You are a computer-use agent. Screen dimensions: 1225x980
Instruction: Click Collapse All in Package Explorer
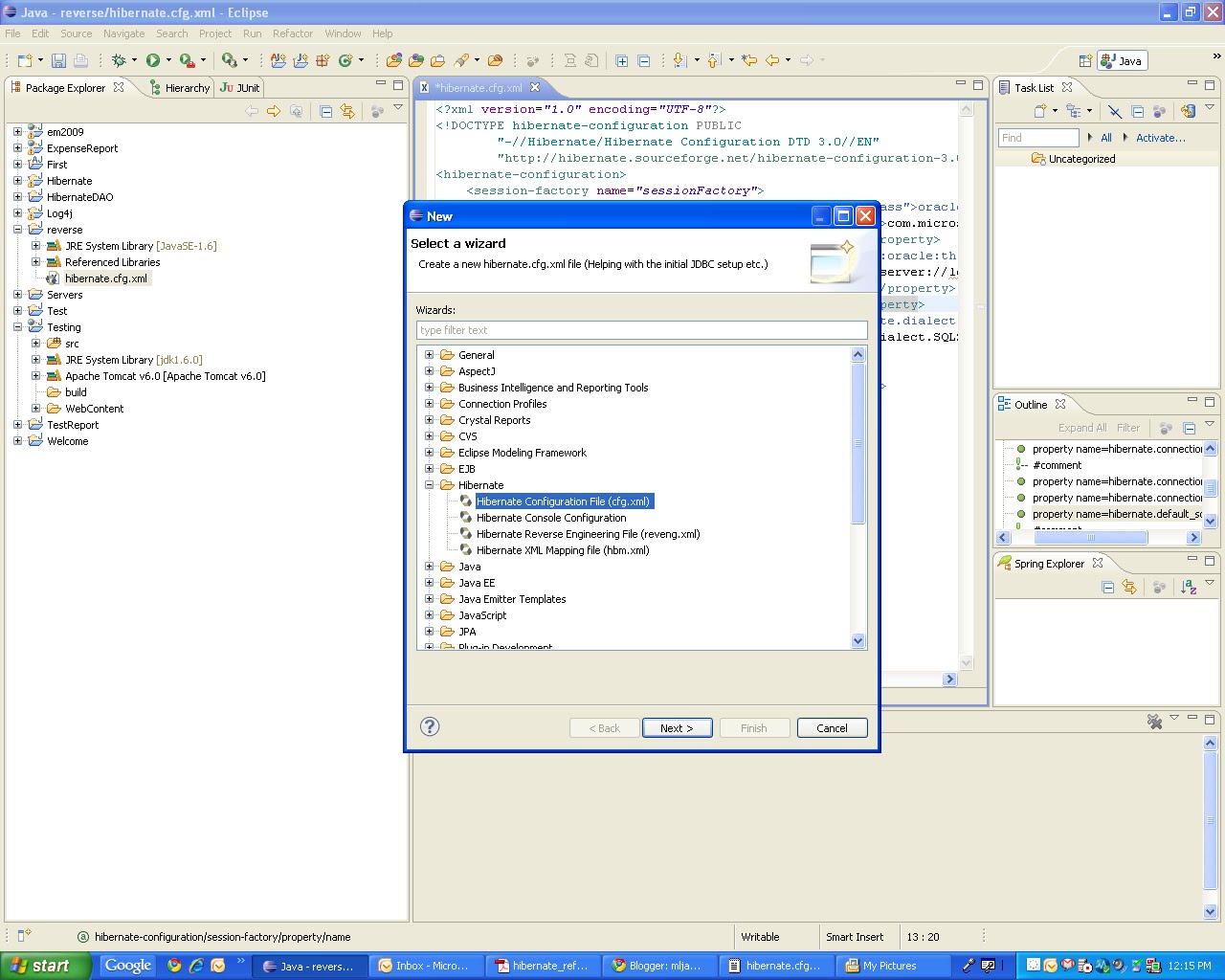point(325,112)
